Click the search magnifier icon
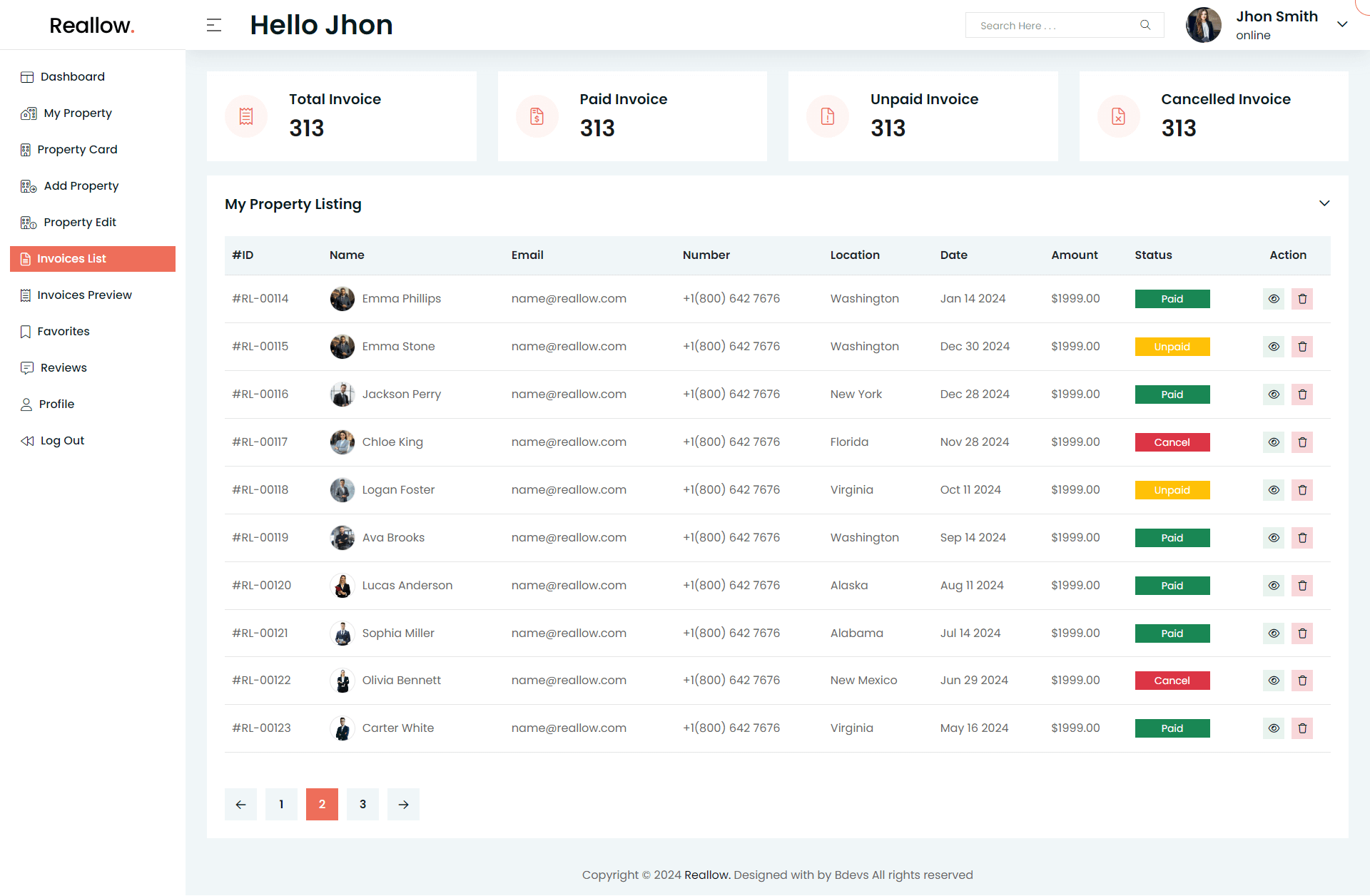Image resolution: width=1370 pixels, height=896 pixels. [1145, 25]
